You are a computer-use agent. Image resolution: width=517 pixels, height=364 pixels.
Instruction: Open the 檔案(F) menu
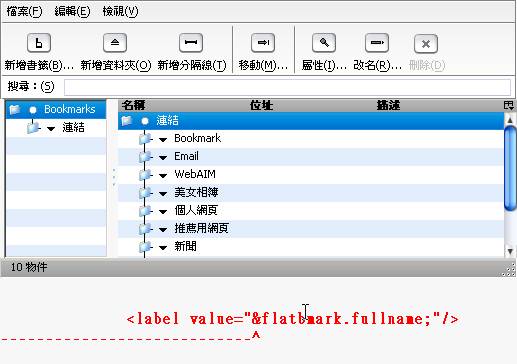point(24,11)
